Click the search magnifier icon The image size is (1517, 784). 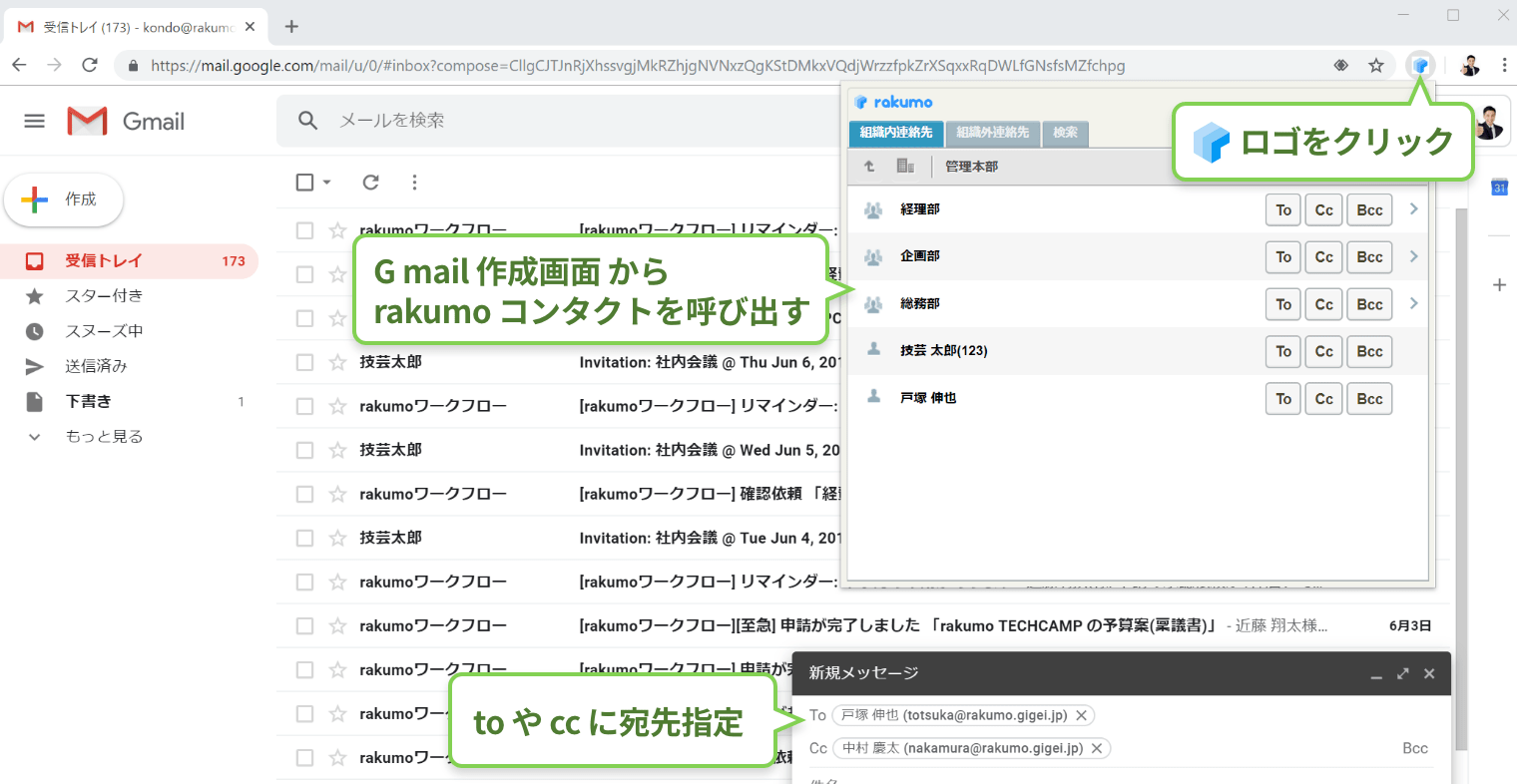pos(308,121)
